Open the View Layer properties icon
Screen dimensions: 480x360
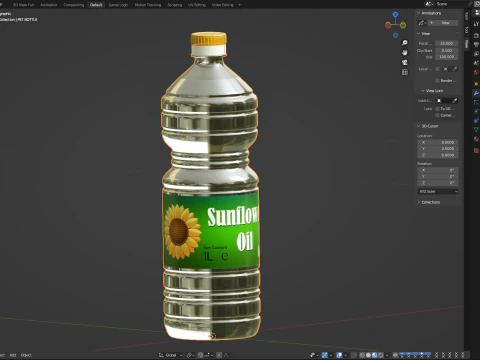(476, 54)
